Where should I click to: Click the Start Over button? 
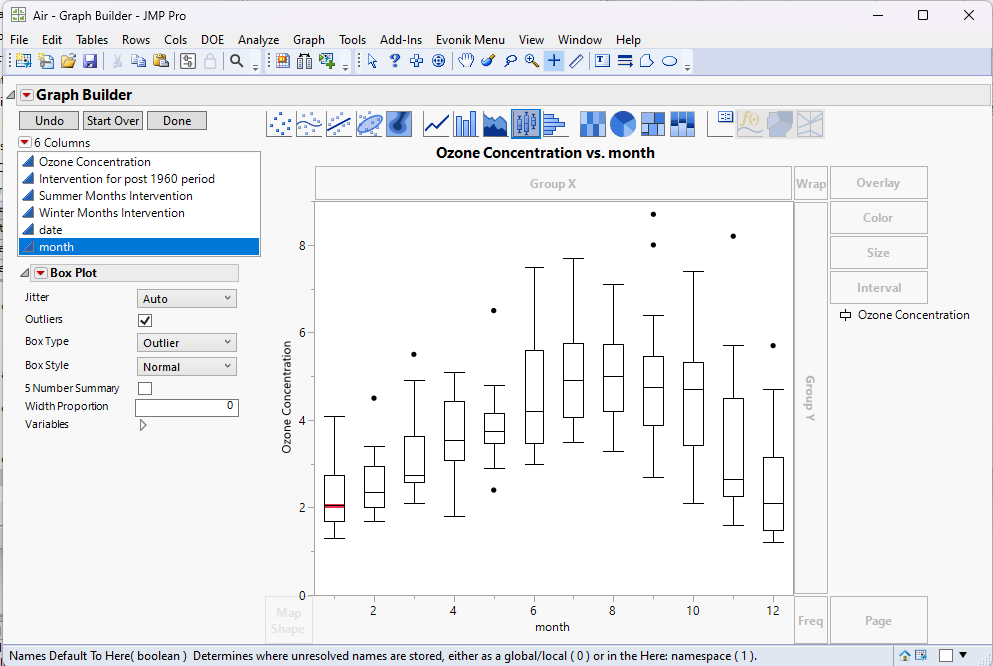(113, 121)
